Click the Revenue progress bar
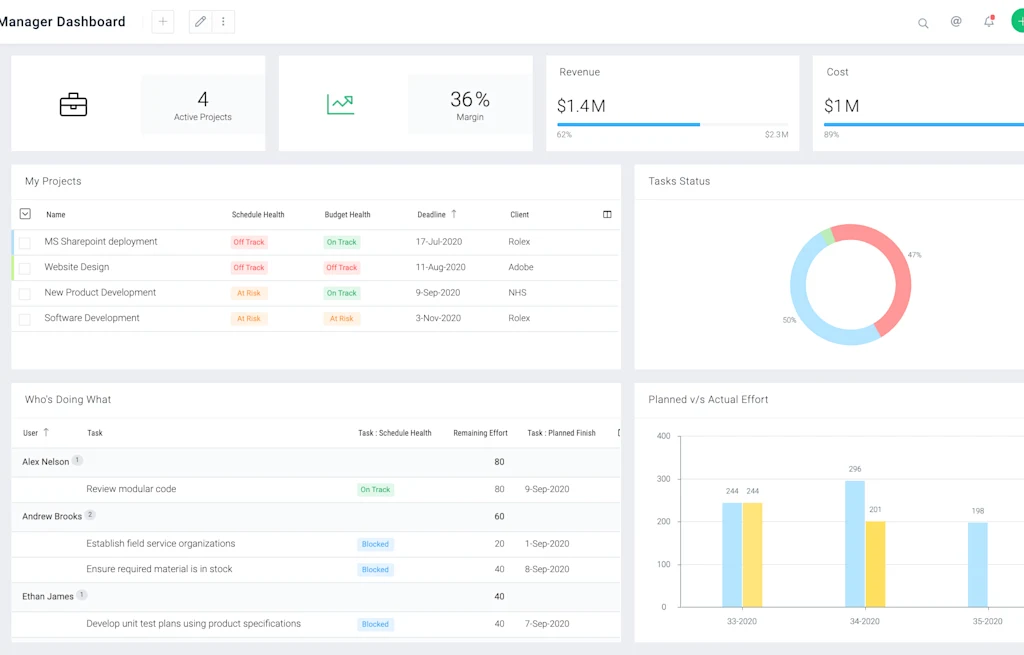Screen dimensions: 1024x655 673,124
